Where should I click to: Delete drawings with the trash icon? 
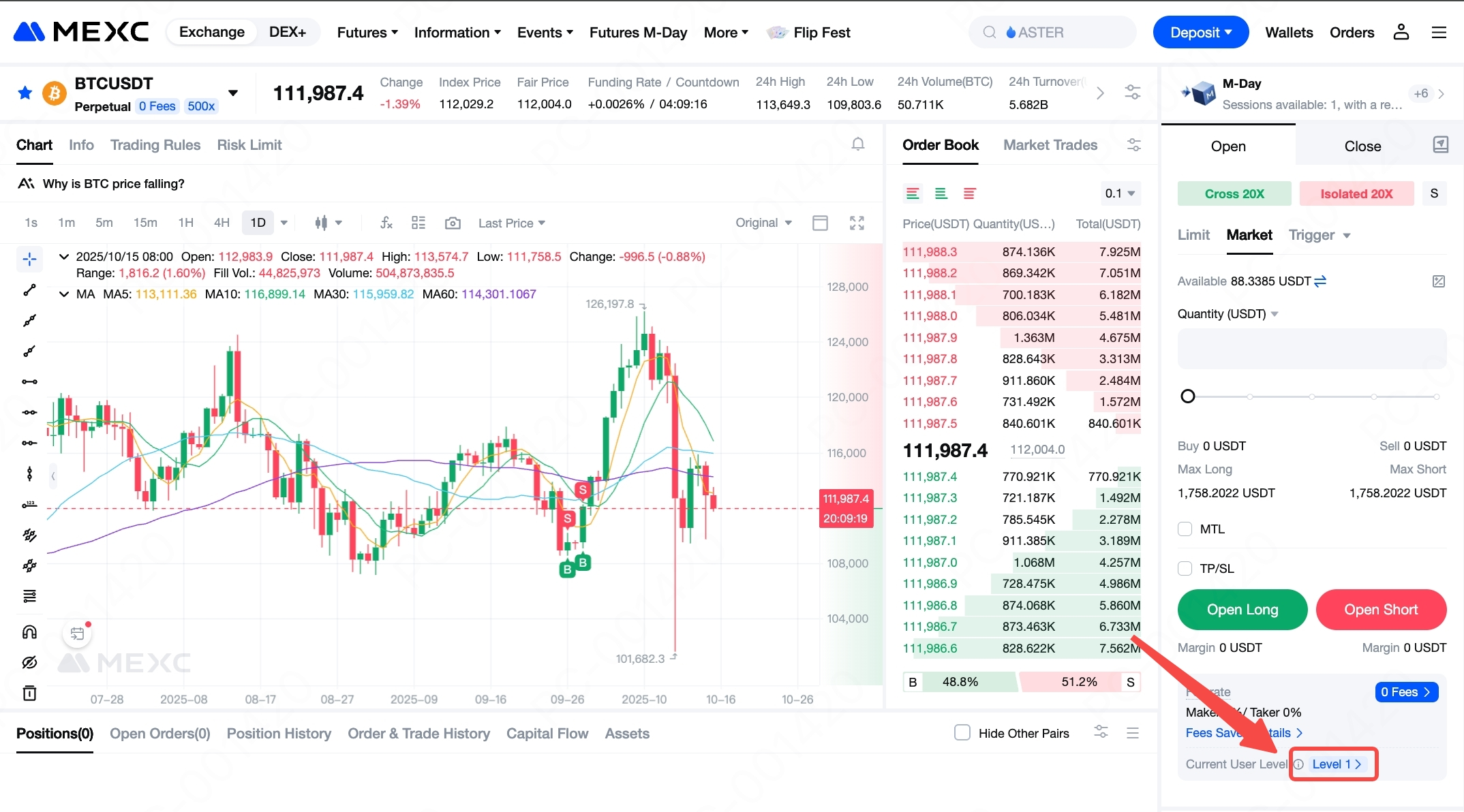tap(29, 693)
